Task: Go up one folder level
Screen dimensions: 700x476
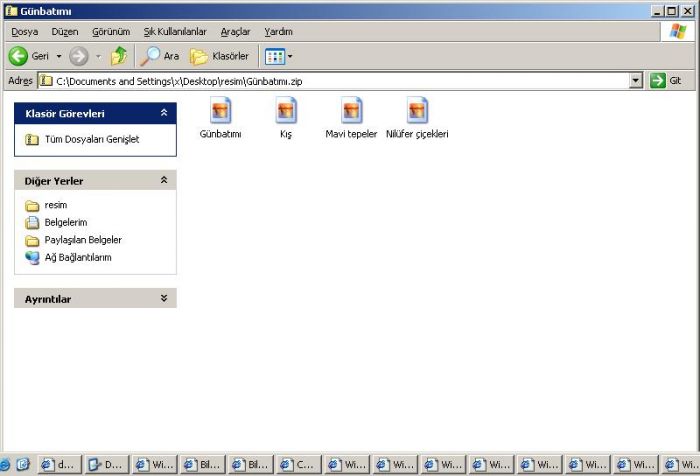Action: pos(119,56)
